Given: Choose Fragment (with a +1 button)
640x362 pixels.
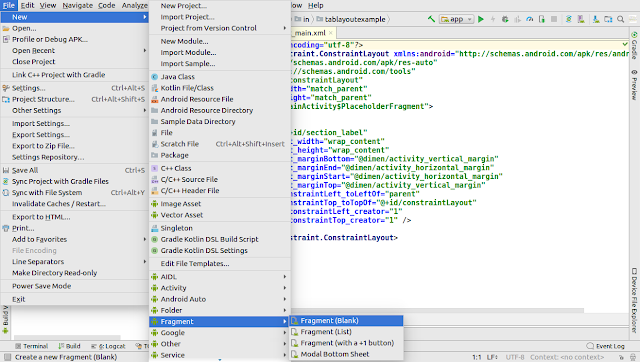Looking at the screenshot, I should click(346, 343).
